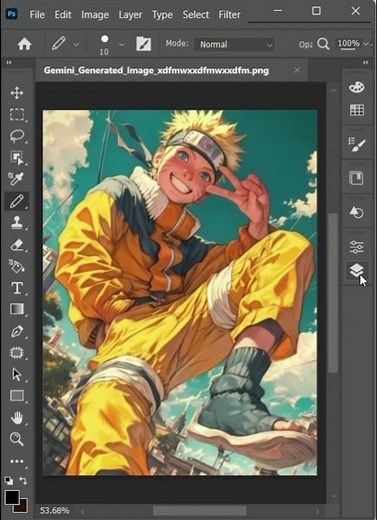Select the Gradient tool

coord(17,309)
